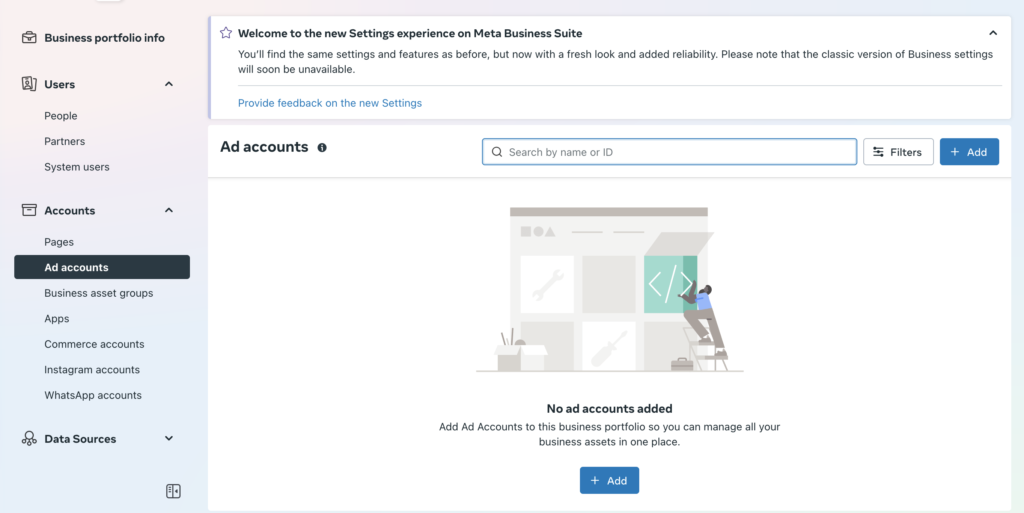
Task: Click the top-right blue Add button
Action: (x=969, y=152)
